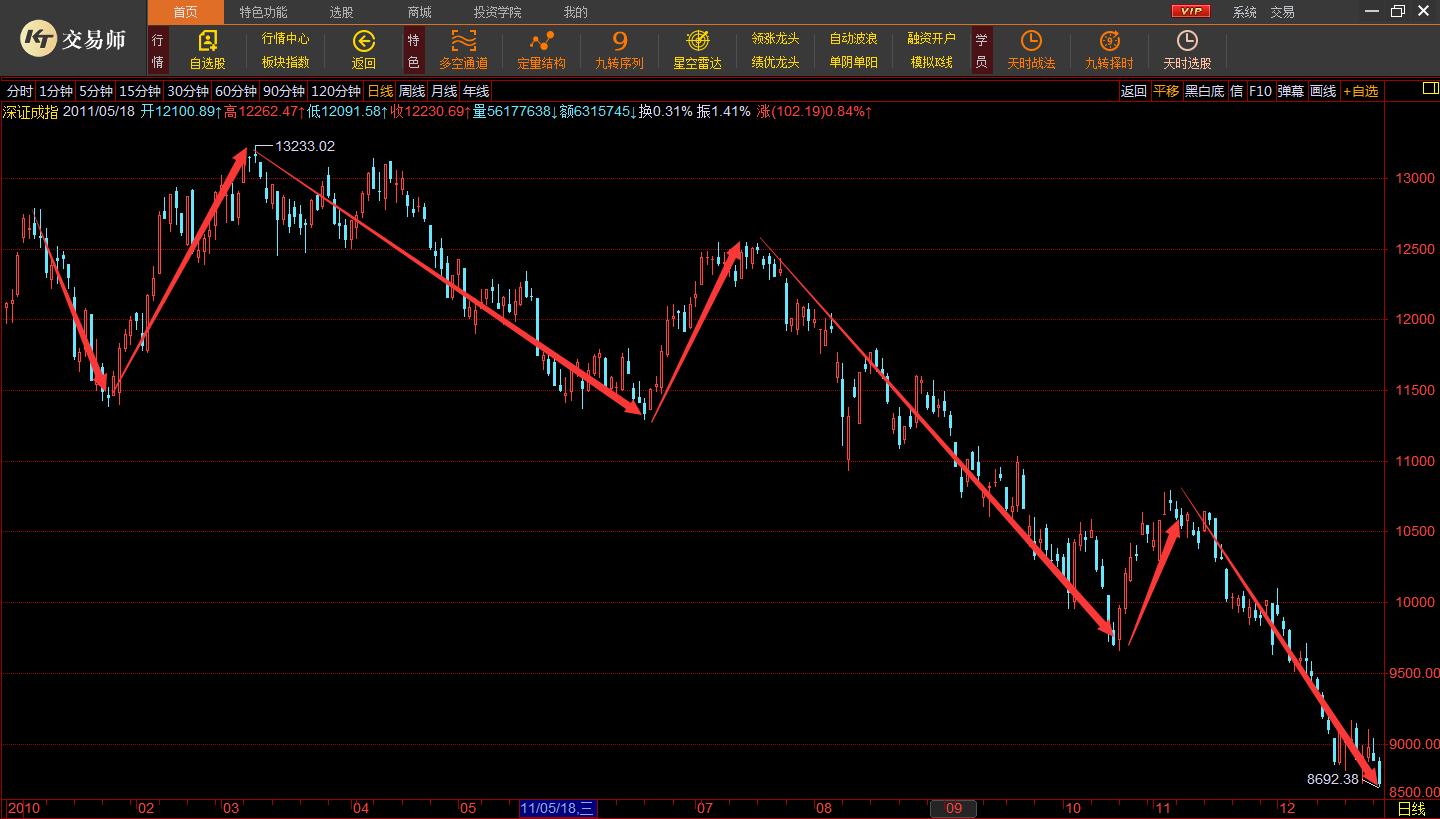Click the 返回 back arrow icon

click(x=363, y=41)
